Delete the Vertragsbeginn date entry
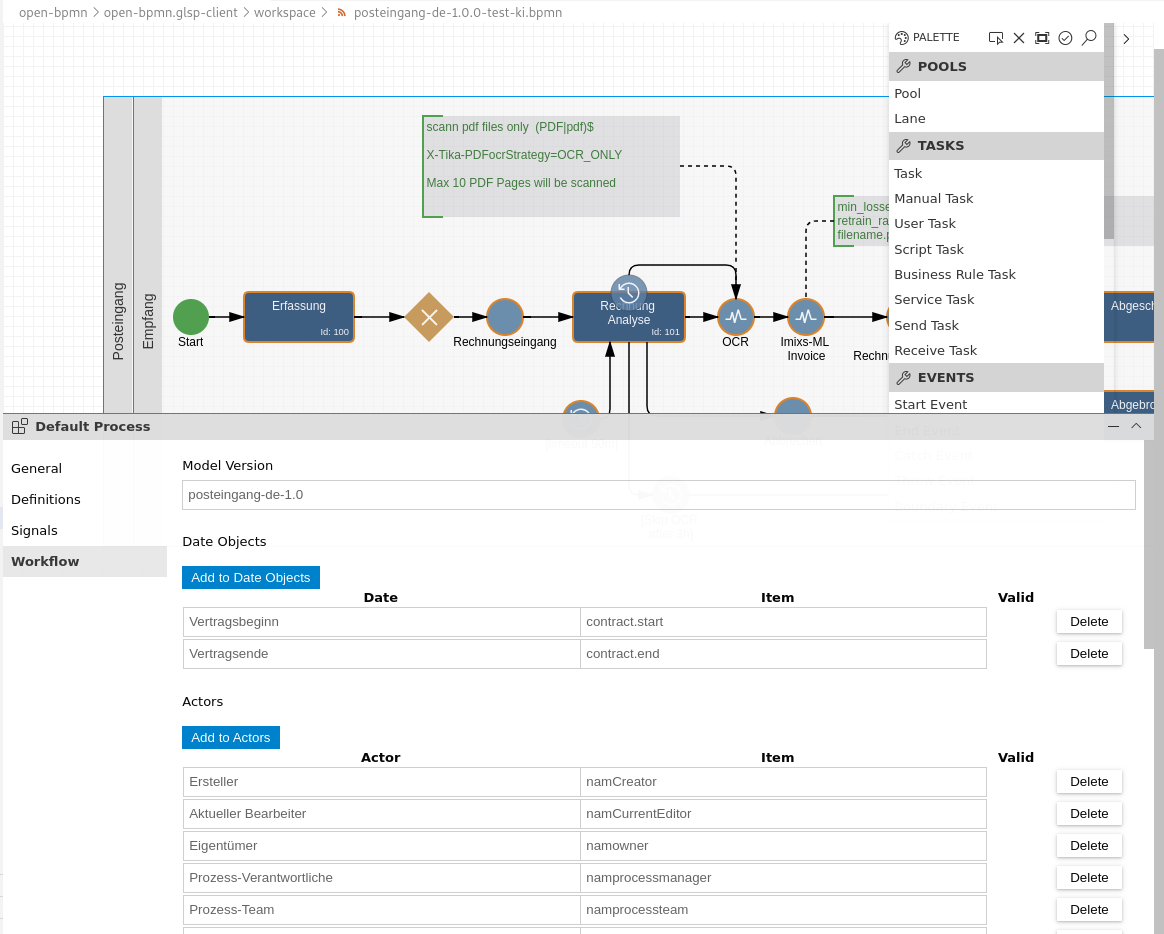Viewport: 1164px width, 934px height. [1088, 621]
